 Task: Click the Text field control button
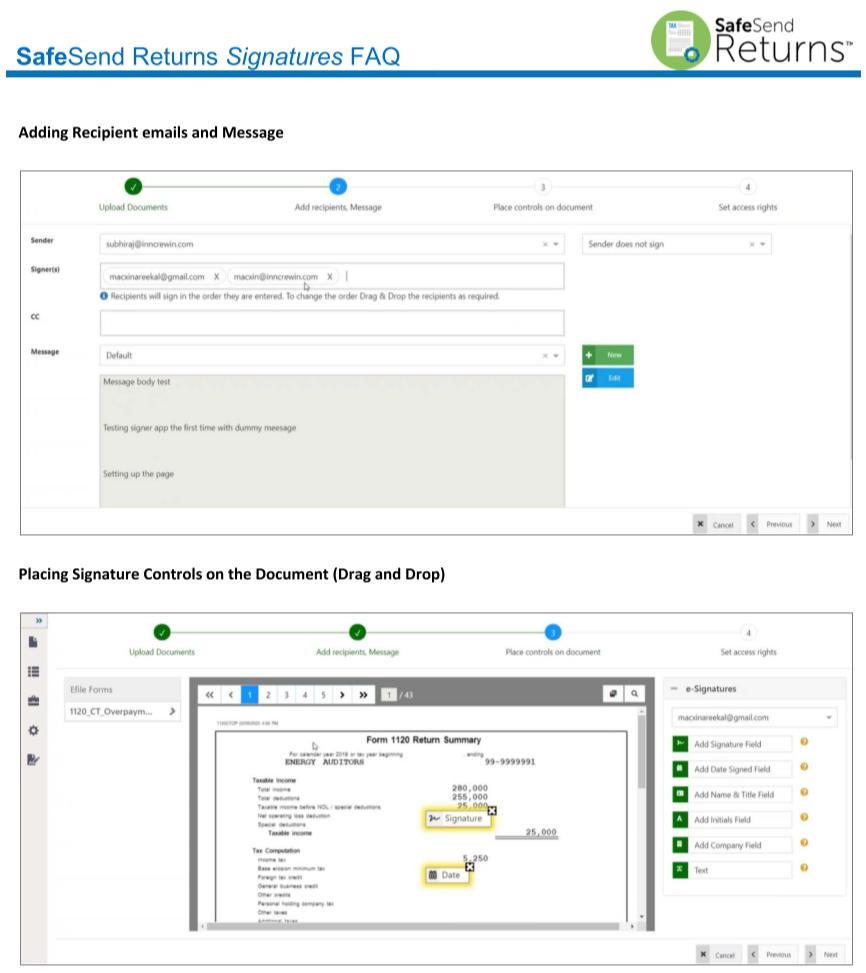click(732, 870)
